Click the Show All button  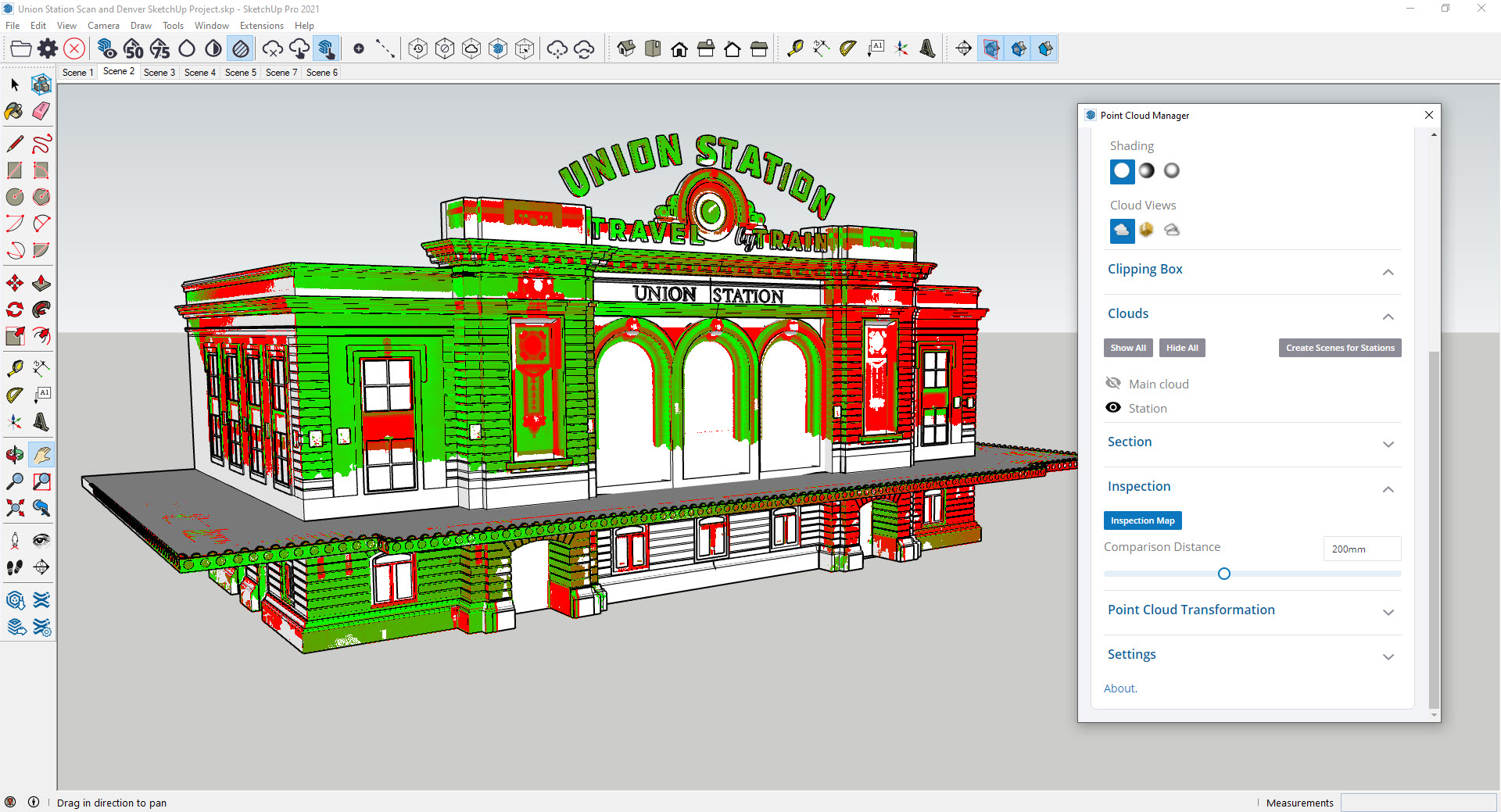coord(1128,348)
